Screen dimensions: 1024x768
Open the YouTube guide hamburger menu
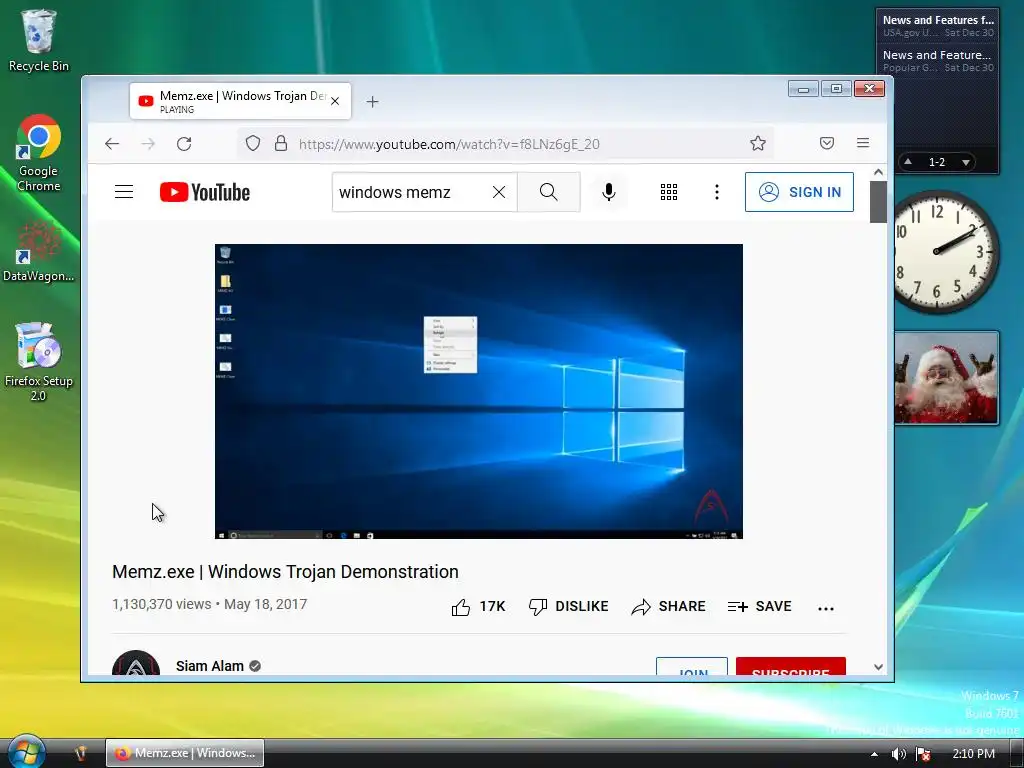(x=124, y=192)
